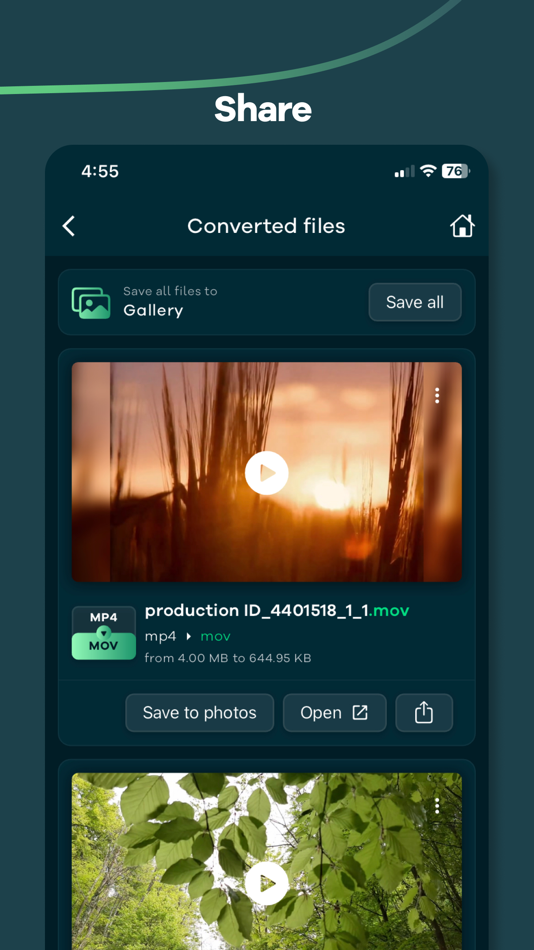Select file name production ID_4401518_1_1.mov
Viewport: 534px width, 950px height.
coord(277,611)
